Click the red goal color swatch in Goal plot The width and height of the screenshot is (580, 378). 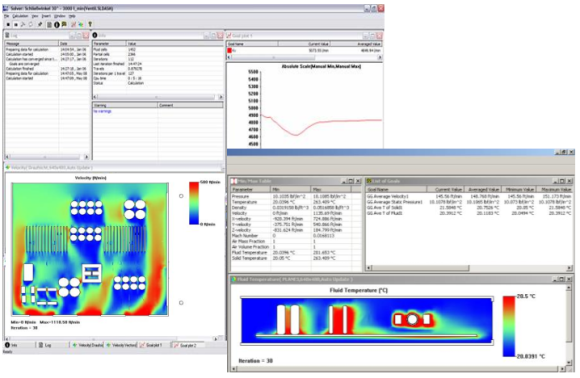click(229, 50)
